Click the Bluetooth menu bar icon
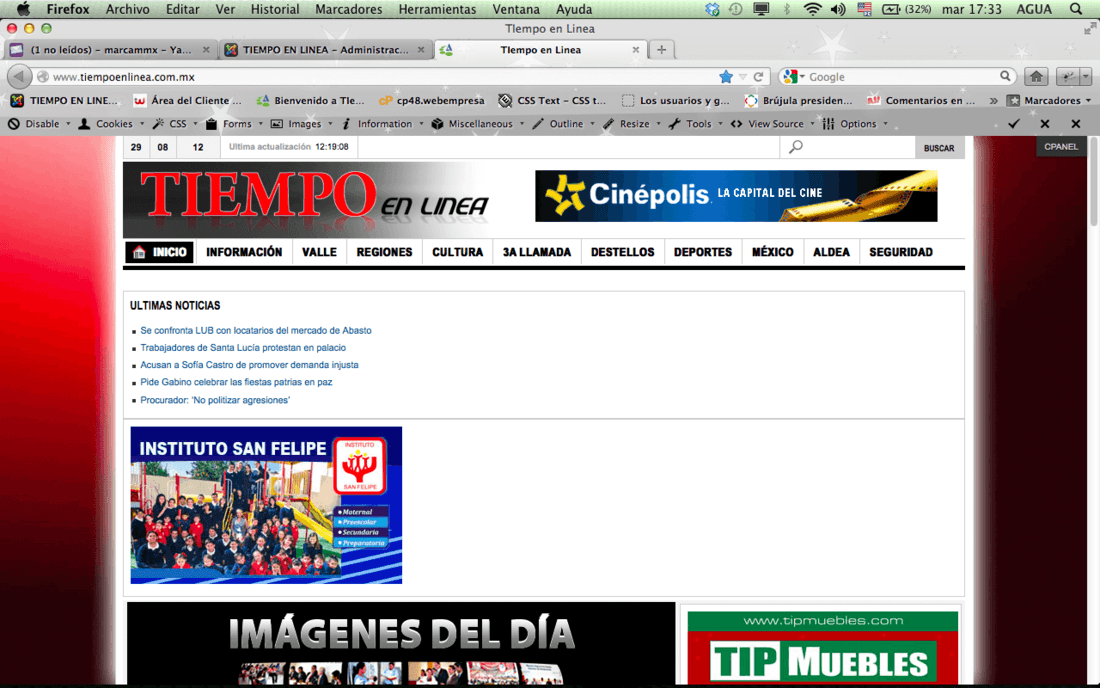The image size is (1100, 688). [x=786, y=9]
